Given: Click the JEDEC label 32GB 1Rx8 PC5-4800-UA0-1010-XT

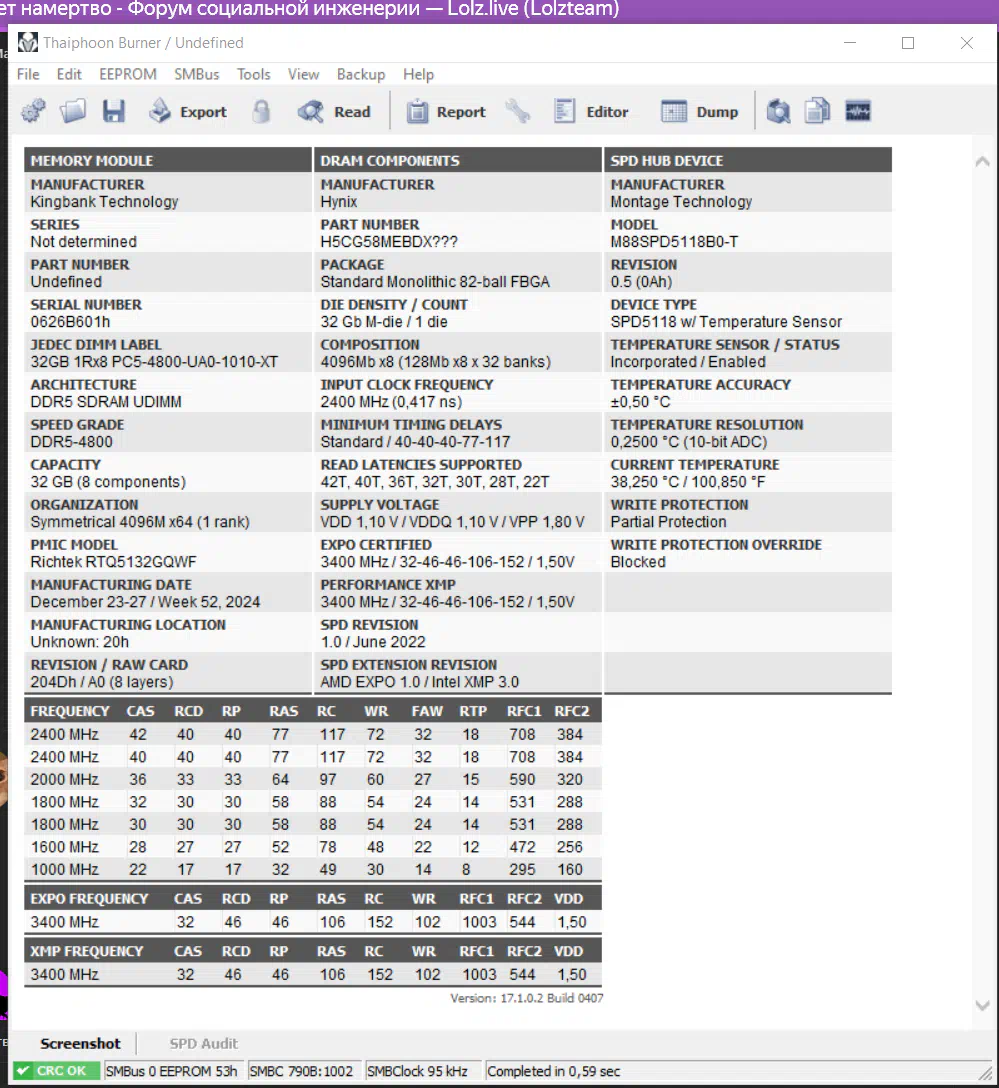Looking at the screenshot, I should [154, 362].
